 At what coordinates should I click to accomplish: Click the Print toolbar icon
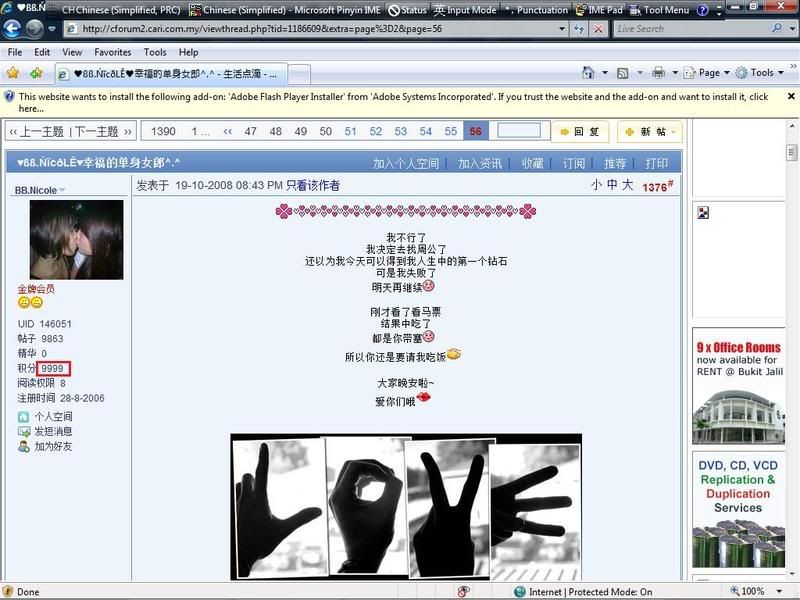point(659,73)
